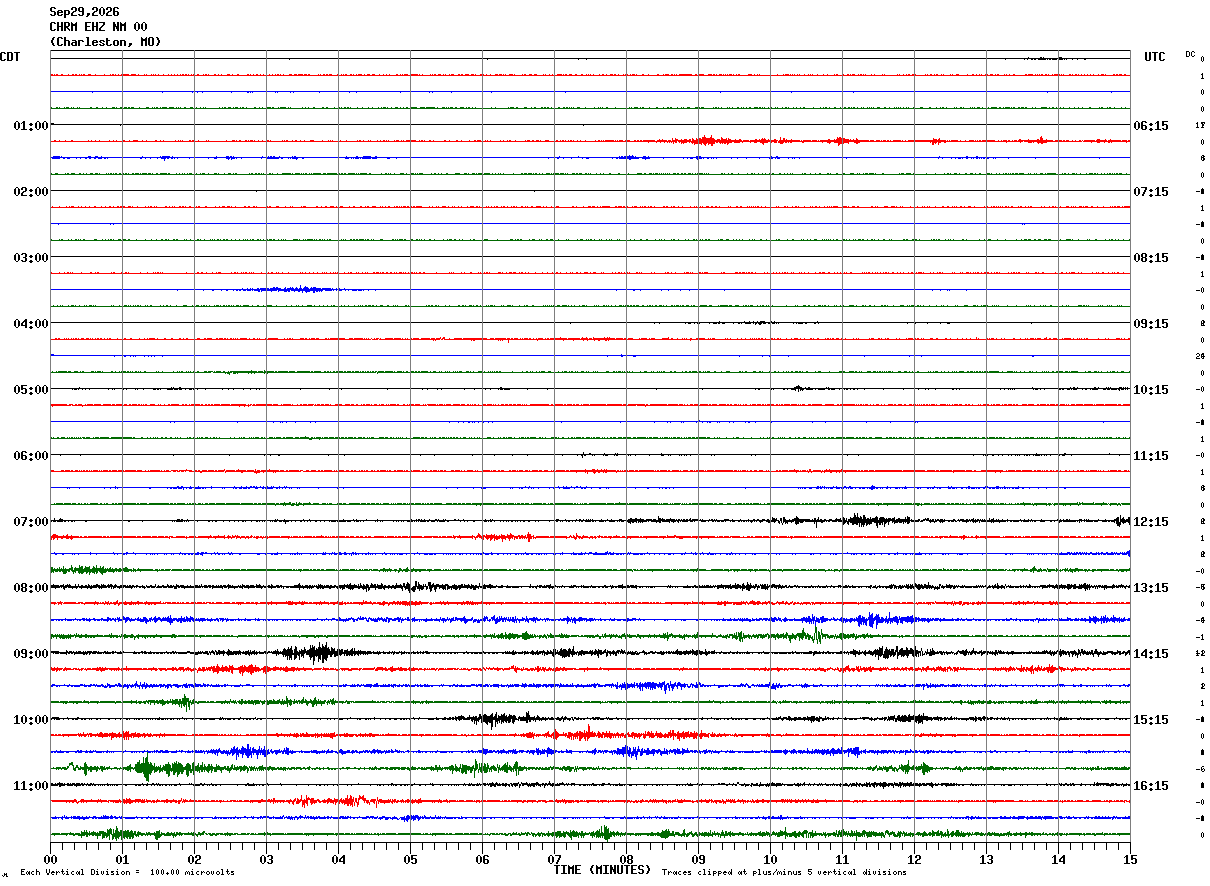Viewport: 1210px width, 886px height.
Task: Select the Sep29,2026 date header
Action: point(84,12)
